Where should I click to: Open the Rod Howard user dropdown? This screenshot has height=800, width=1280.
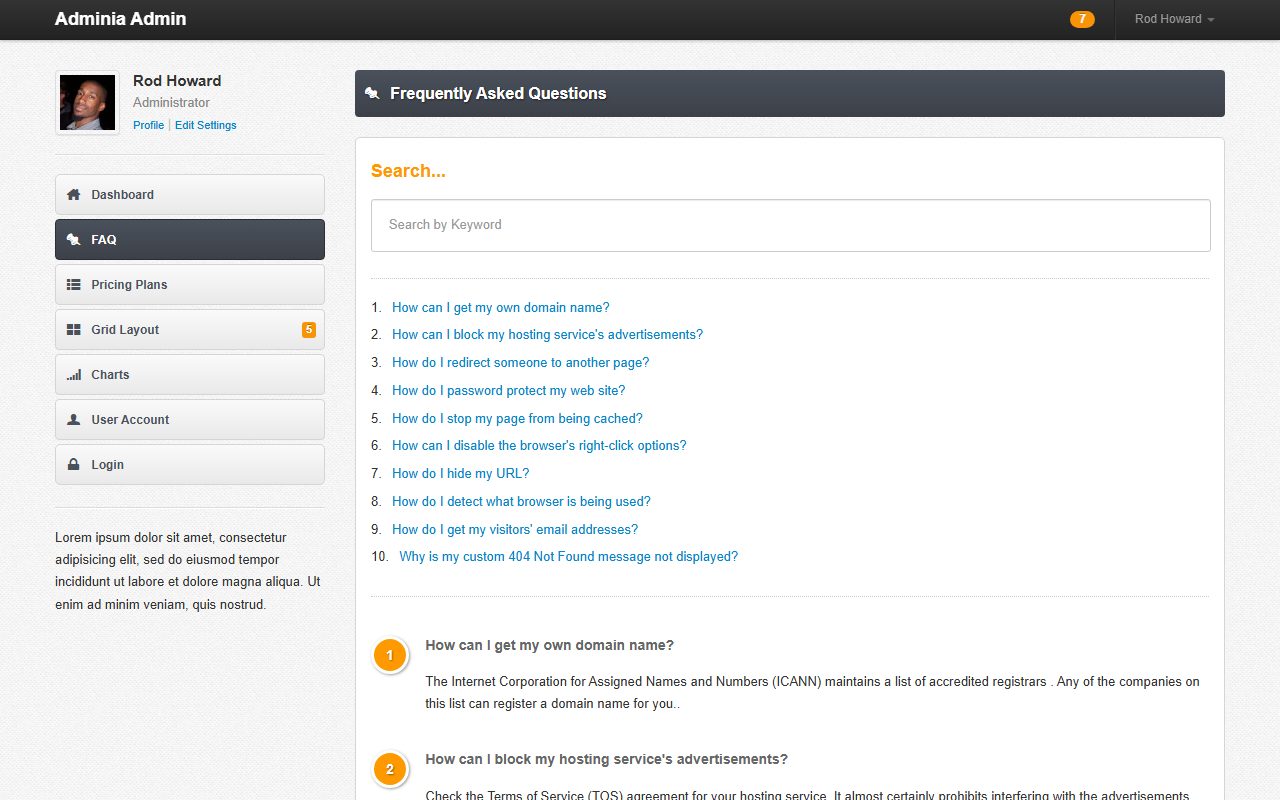pos(1174,19)
